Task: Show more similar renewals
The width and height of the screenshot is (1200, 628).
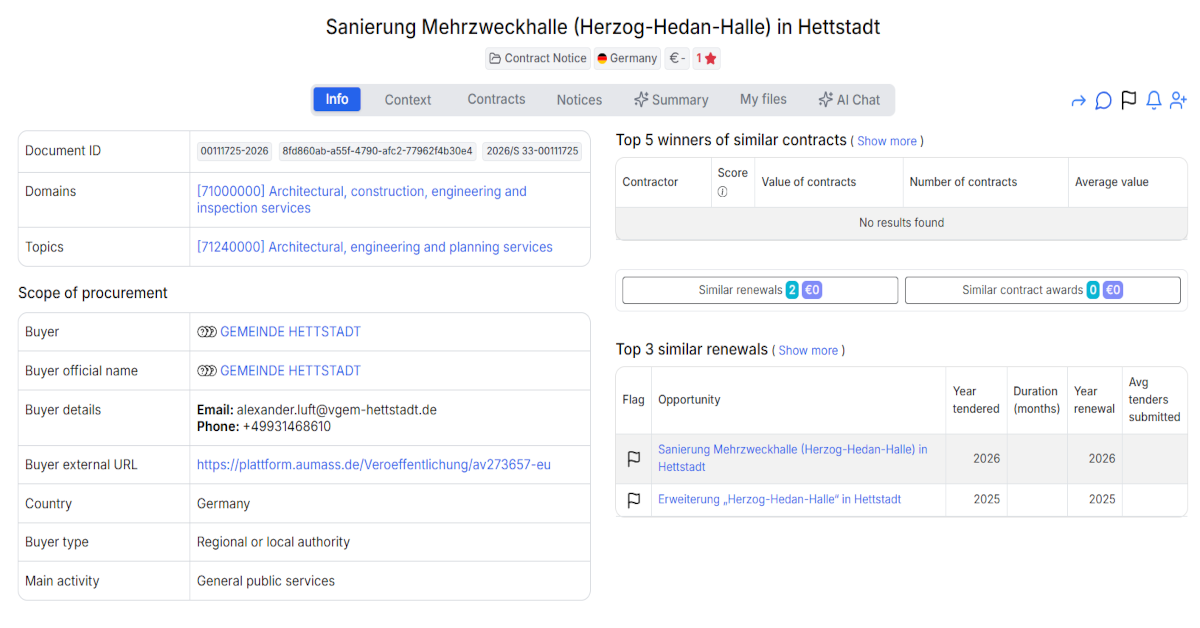Action: [808, 351]
